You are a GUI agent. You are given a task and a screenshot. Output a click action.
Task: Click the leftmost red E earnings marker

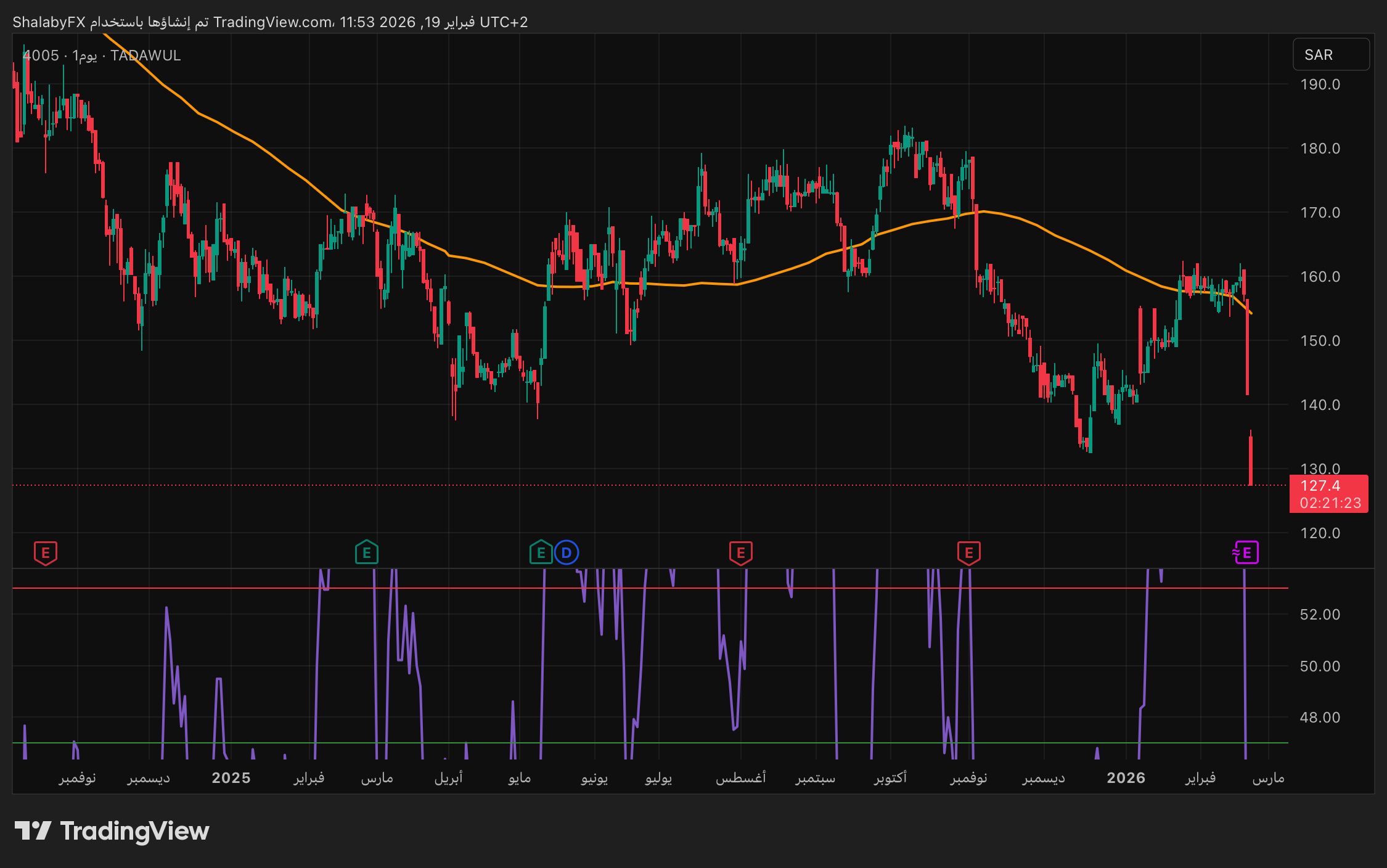coord(46,553)
